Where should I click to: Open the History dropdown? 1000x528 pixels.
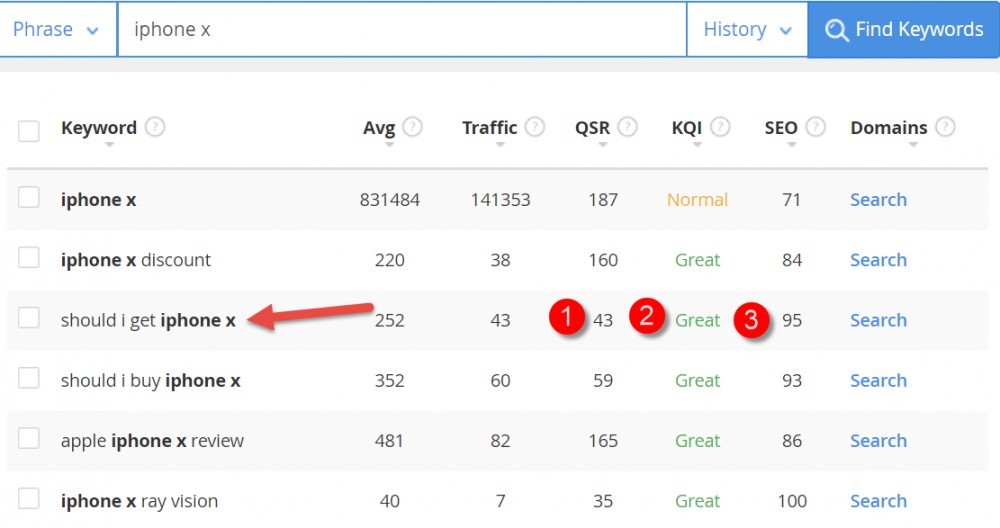click(x=747, y=29)
